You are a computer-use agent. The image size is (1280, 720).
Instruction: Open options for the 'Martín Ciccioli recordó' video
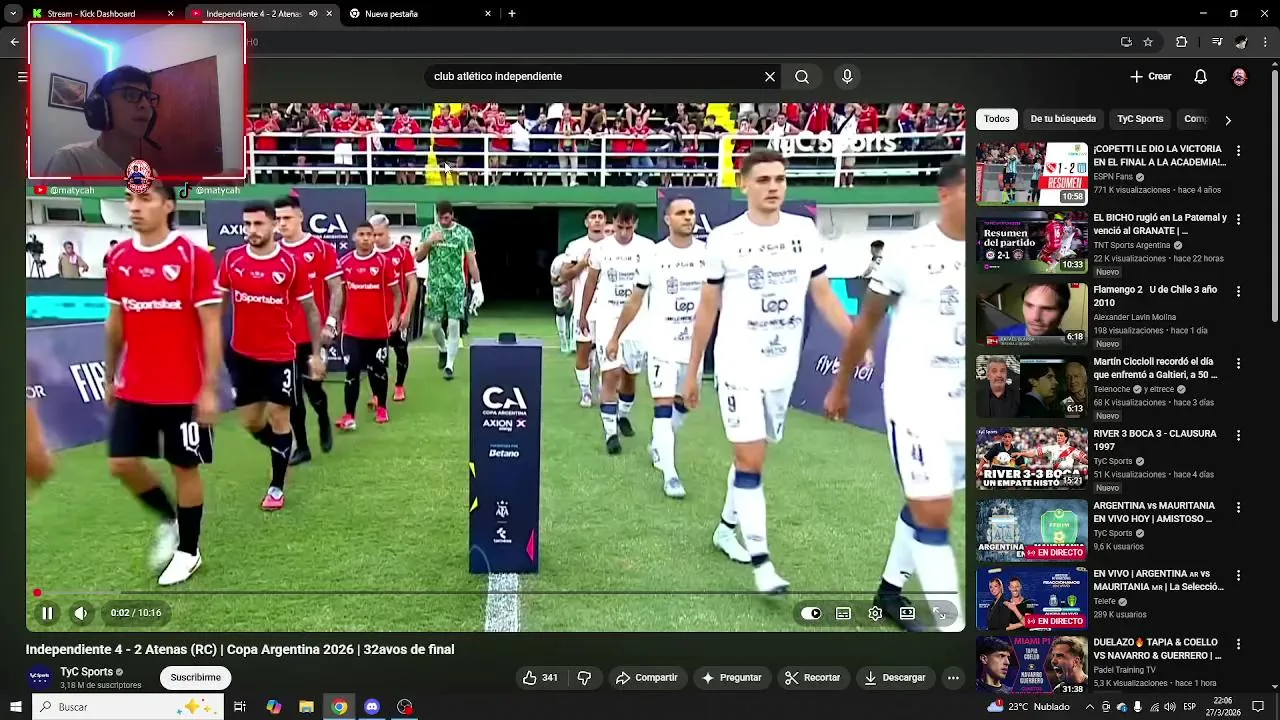1238,363
